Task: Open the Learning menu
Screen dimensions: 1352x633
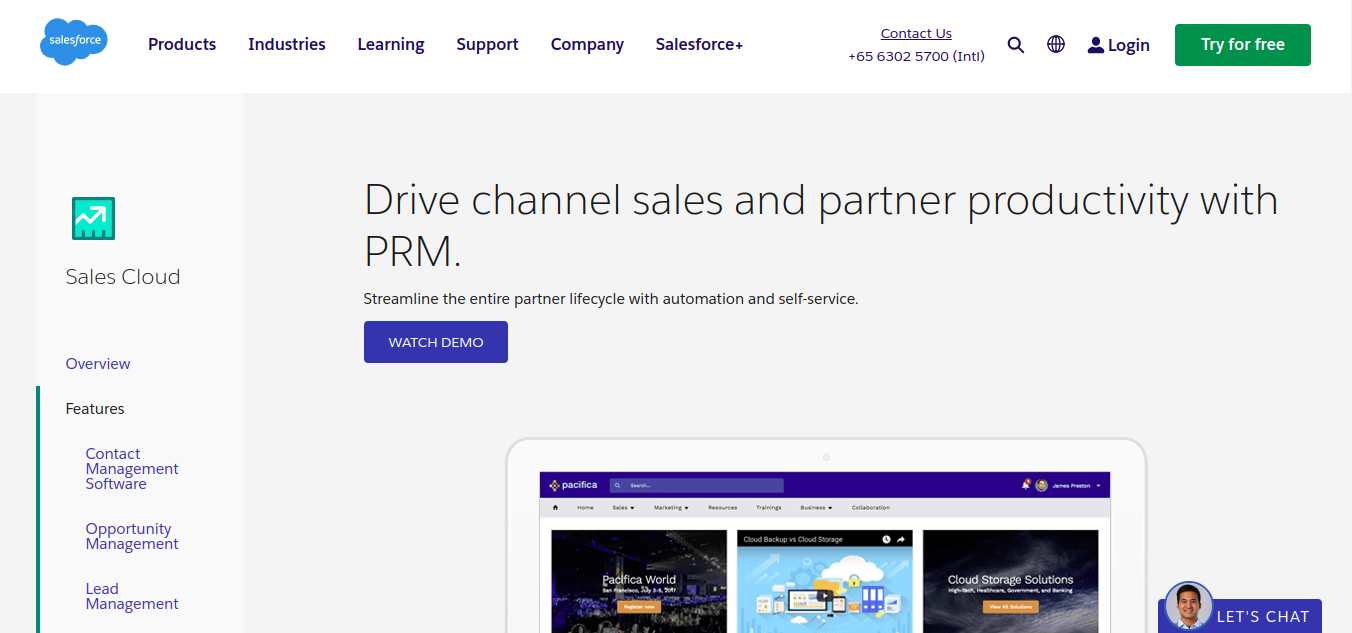Action: click(391, 44)
